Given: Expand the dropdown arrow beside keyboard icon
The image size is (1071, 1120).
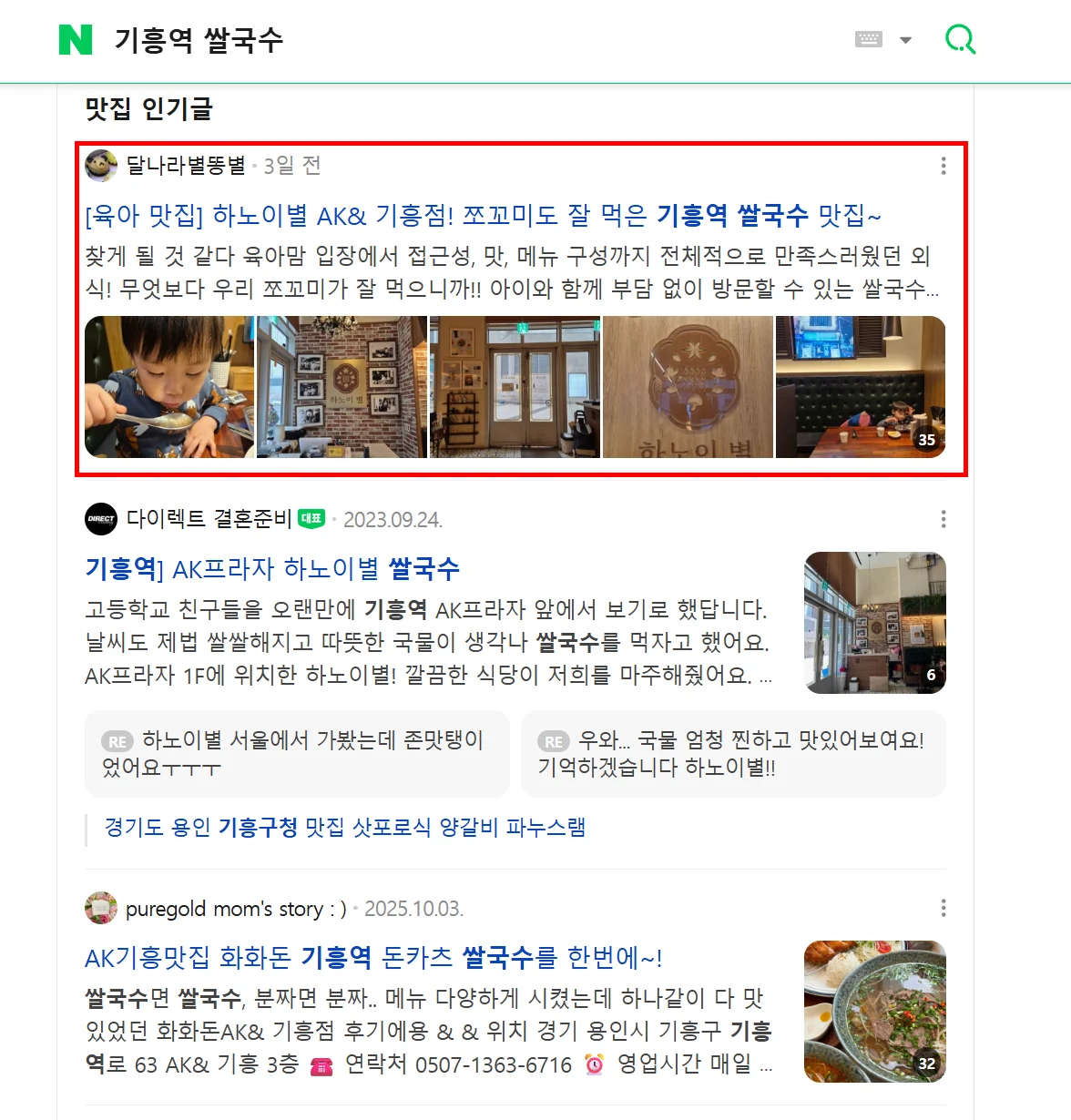Looking at the screenshot, I should click(x=905, y=40).
